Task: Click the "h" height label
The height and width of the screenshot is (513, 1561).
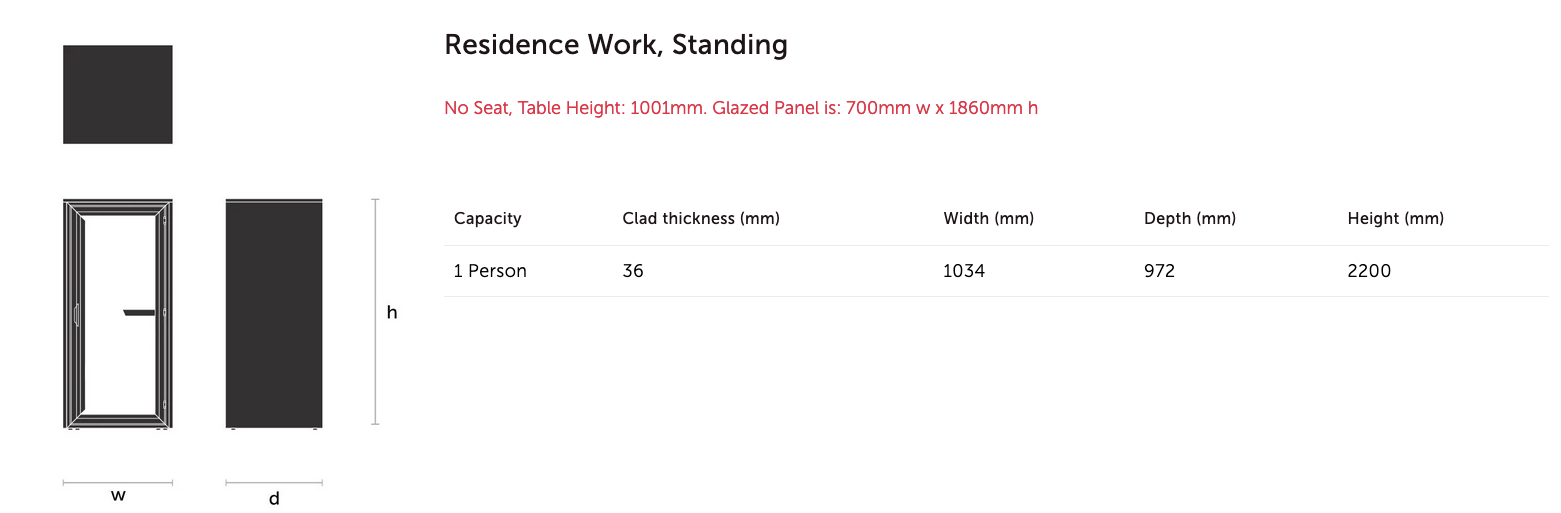Action: tap(392, 313)
